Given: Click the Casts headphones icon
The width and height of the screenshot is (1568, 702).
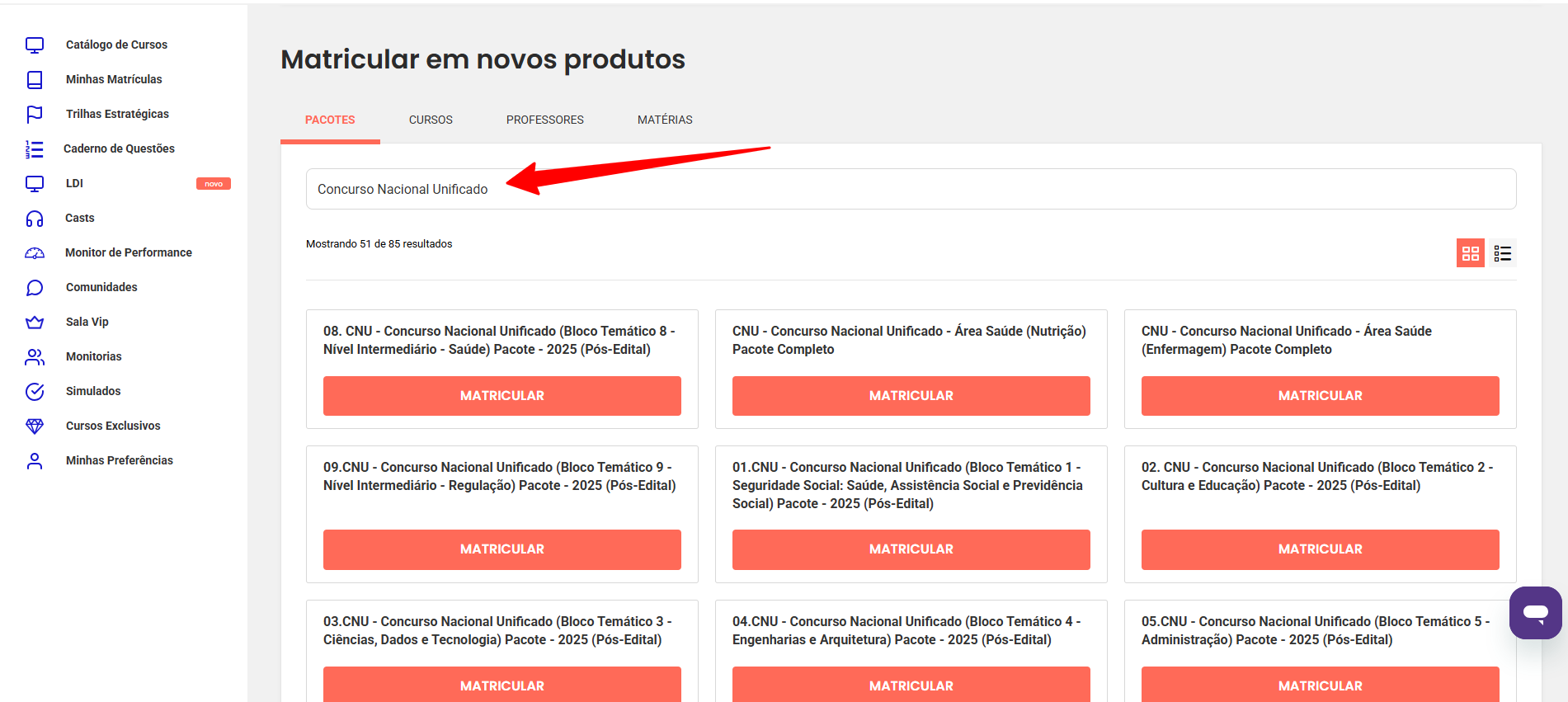Looking at the screenshot, I should click(35, 218).
